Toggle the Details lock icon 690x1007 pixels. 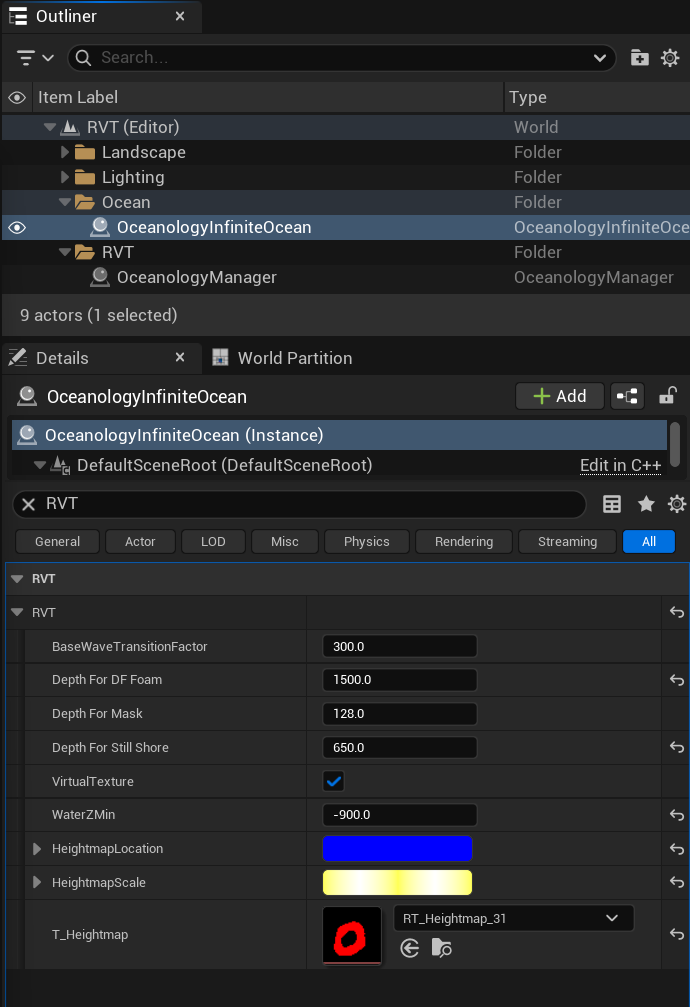668,396
